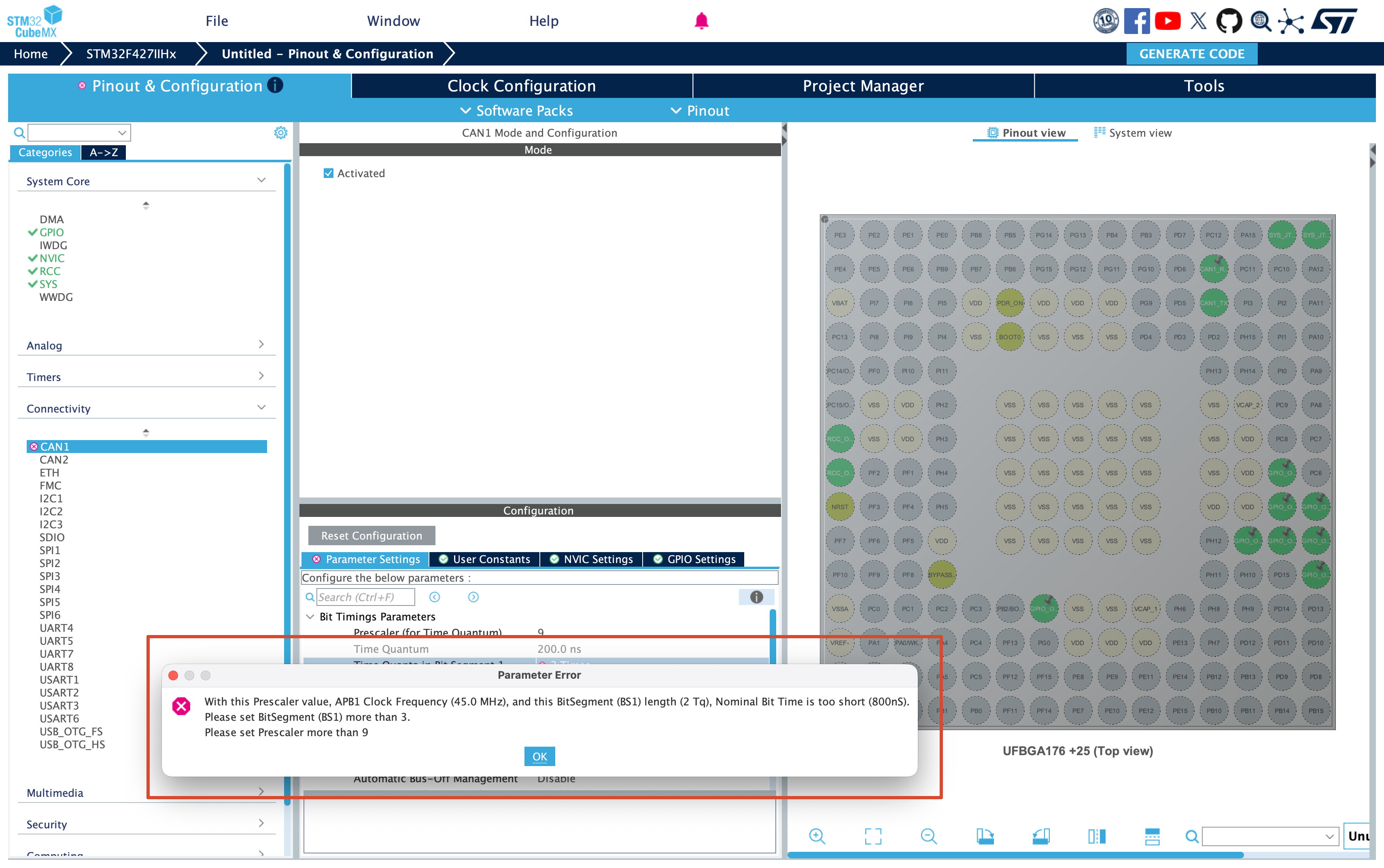Screen dimensions: 1384x868
Task: Open the GPIO Settings tab
Action: coord(694,559)
